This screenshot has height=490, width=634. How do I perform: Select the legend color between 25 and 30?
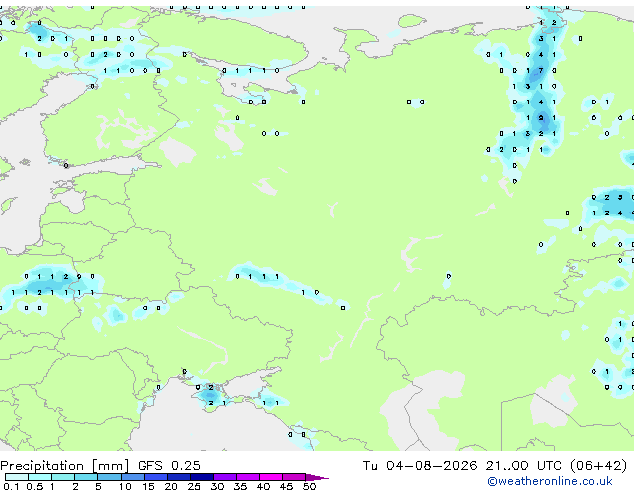coord(202,477)
